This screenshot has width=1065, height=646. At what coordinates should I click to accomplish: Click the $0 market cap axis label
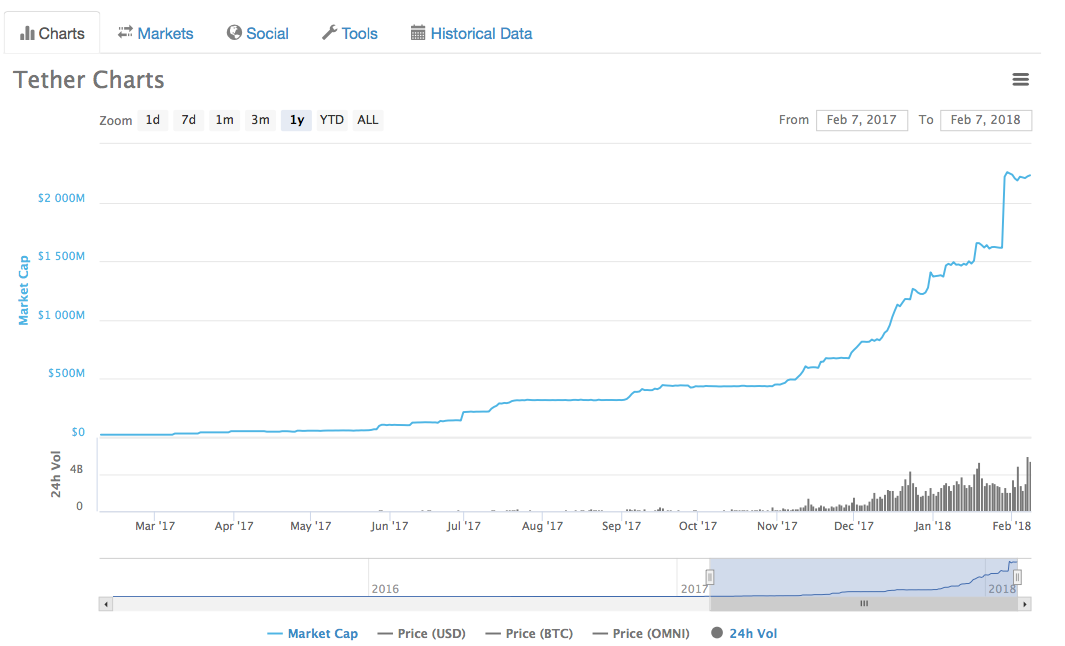[x=78, y=432]
